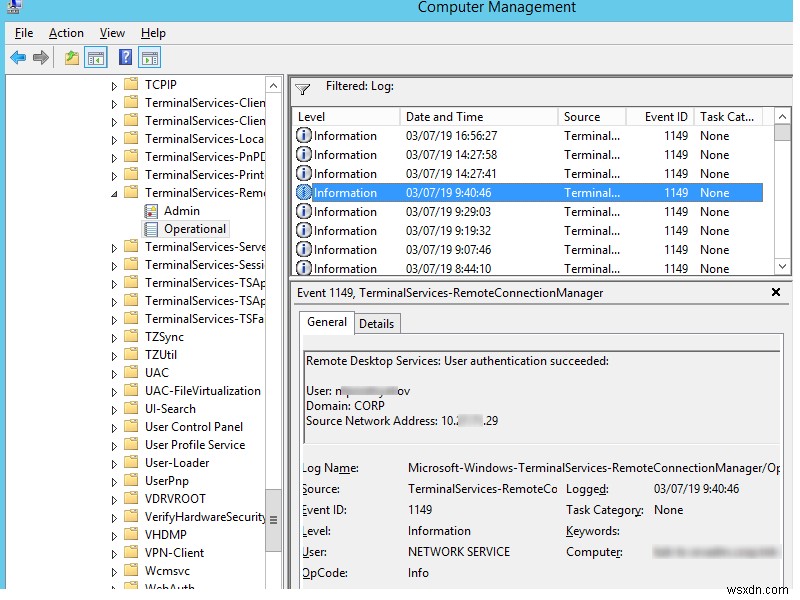The height and width of the screenshot is (600, 800).
Task: Toggle the console tree visibility icon
Action: click(x=94, y=57)
